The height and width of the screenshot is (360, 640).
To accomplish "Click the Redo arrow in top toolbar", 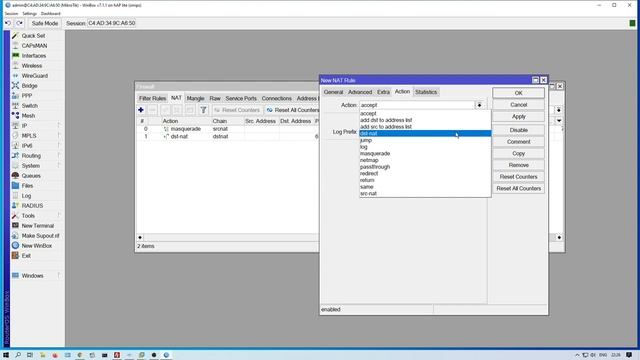I will point(19,23).
